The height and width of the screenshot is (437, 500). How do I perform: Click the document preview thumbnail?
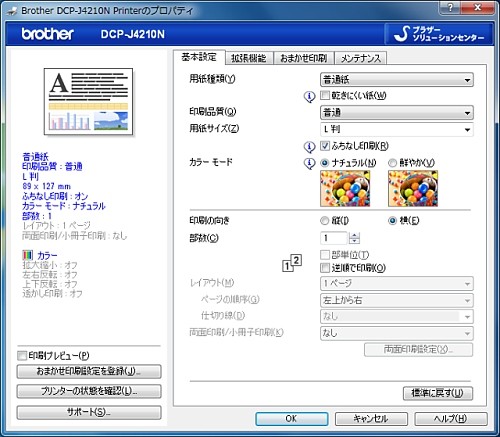[88, 102]
